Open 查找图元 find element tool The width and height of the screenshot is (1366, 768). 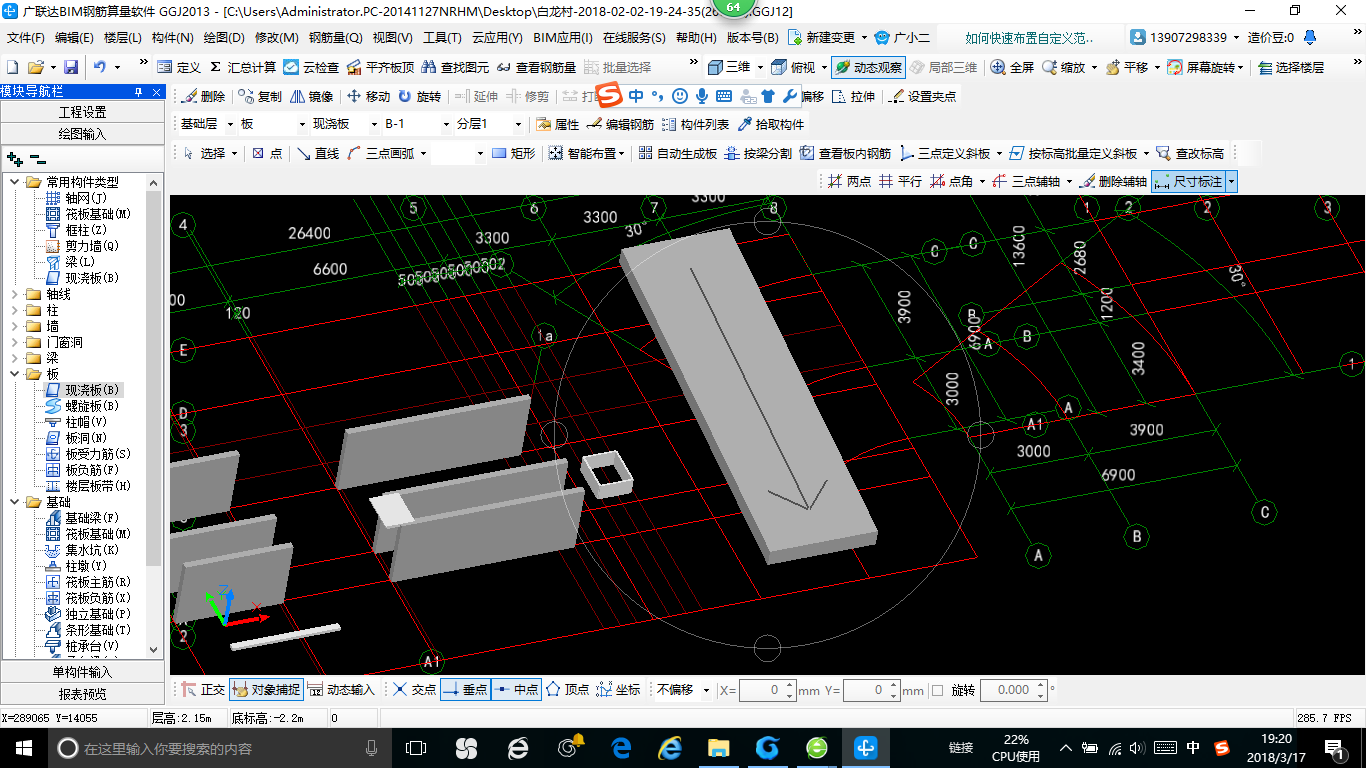456,67
